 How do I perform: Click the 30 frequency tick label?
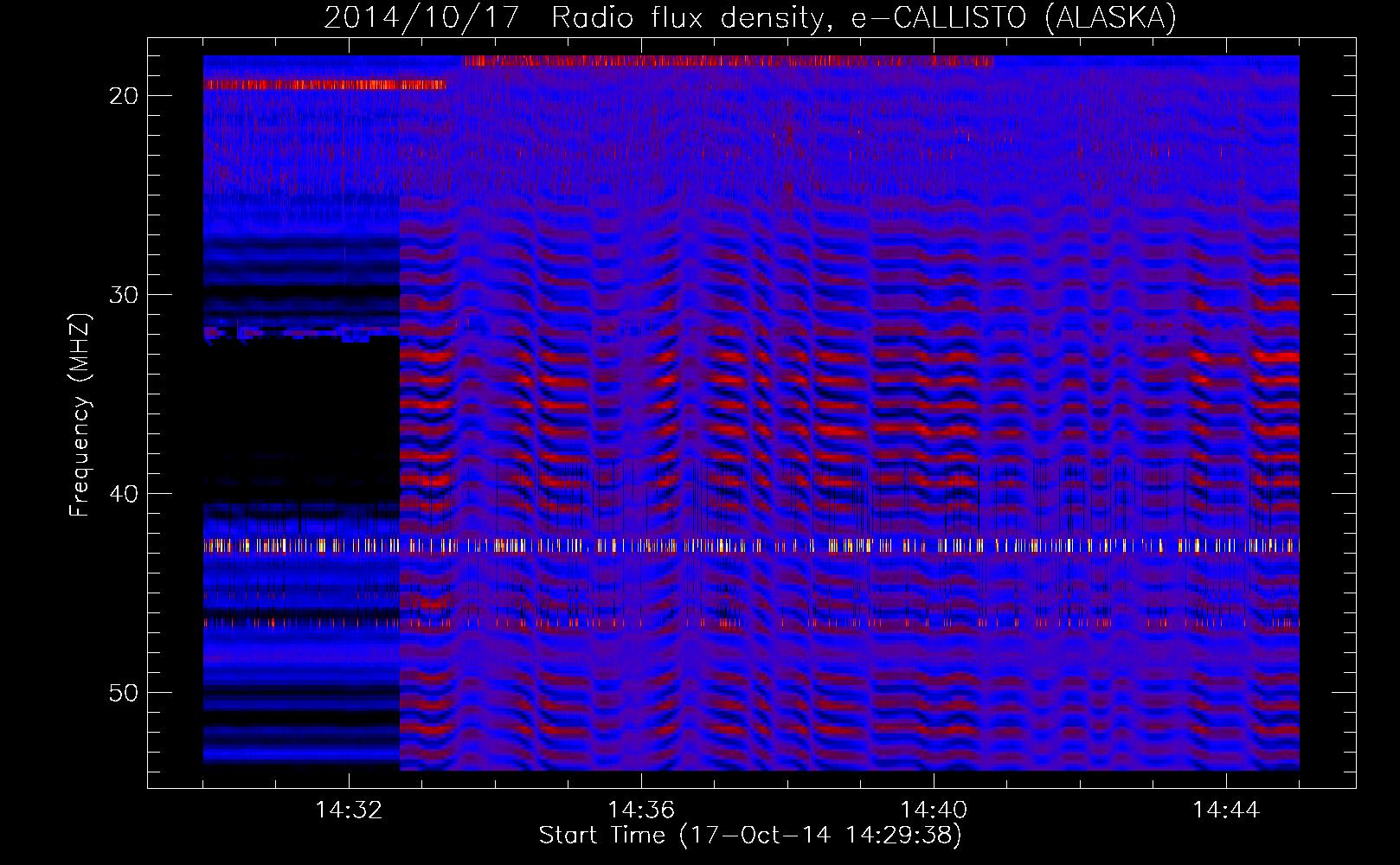point(124,295)
